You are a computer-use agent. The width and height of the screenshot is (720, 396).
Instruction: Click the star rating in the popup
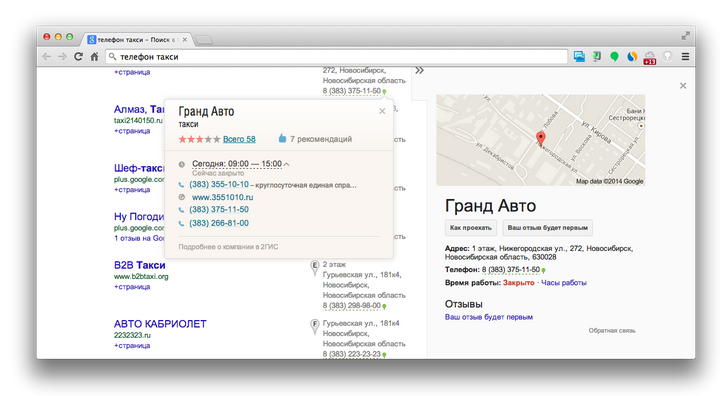199,139
